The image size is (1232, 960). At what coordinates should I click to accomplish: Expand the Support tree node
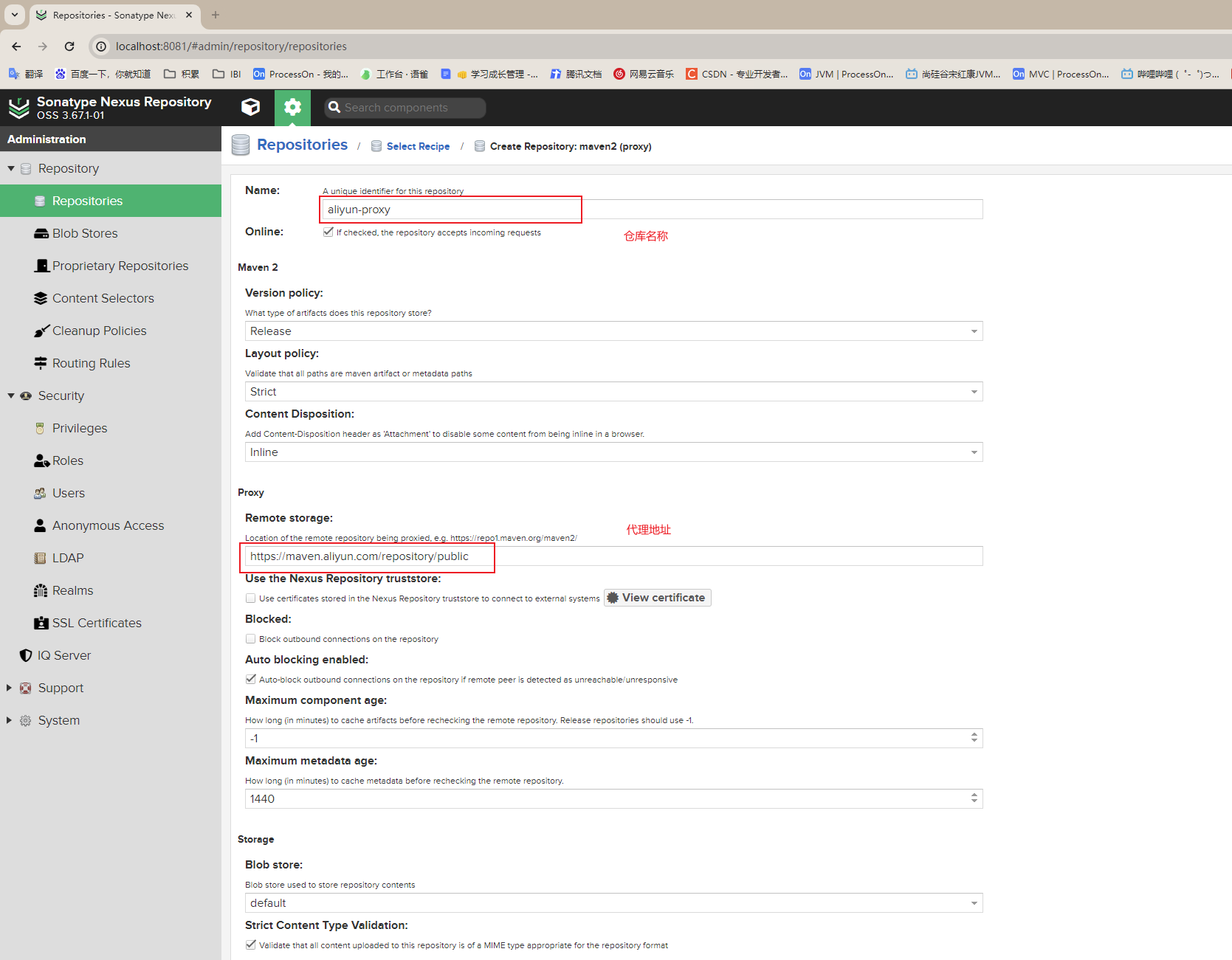[x=10, y=688]
